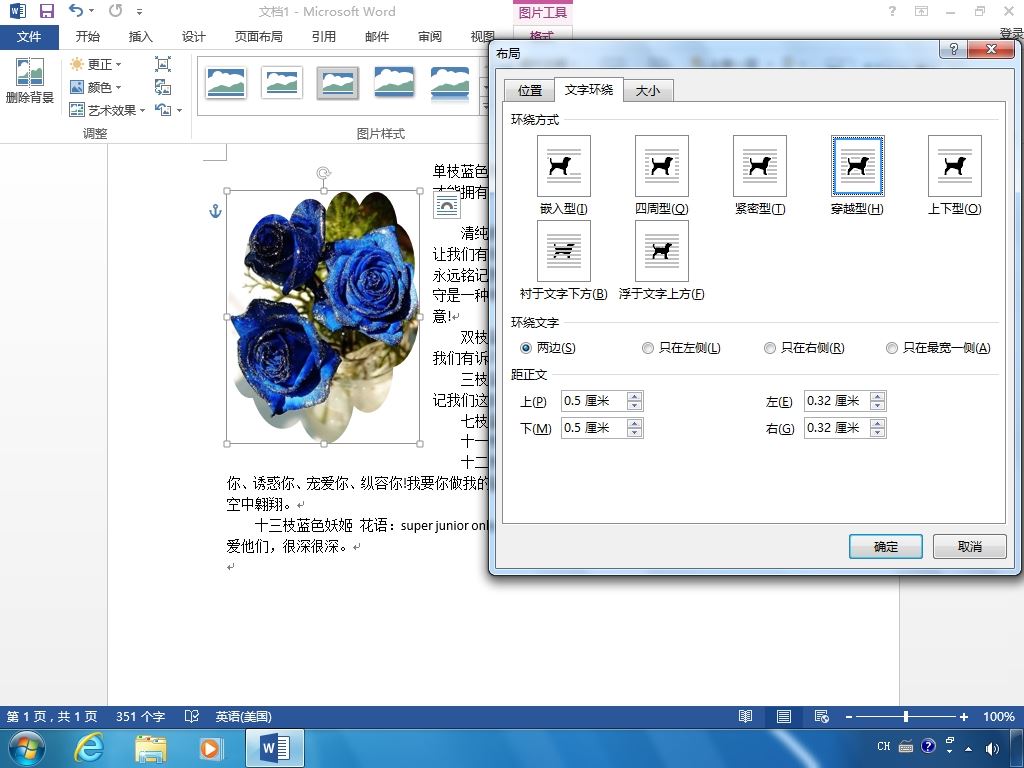Click the Right (右) distance input field

[837, 428]
